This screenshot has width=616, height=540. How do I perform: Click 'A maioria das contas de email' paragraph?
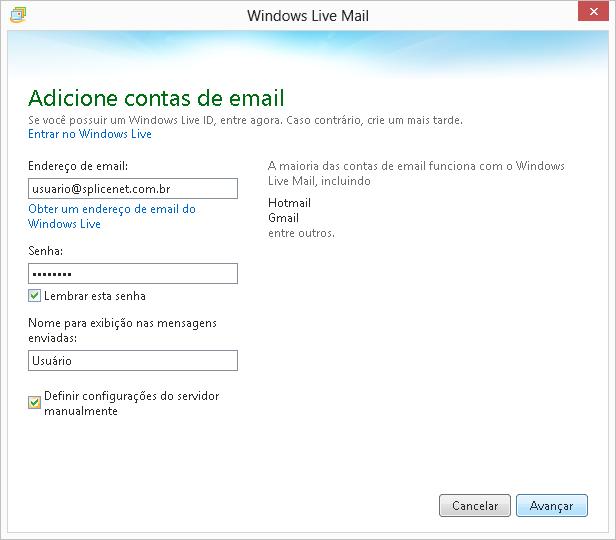pyautogui.click(x=416, y=173)
